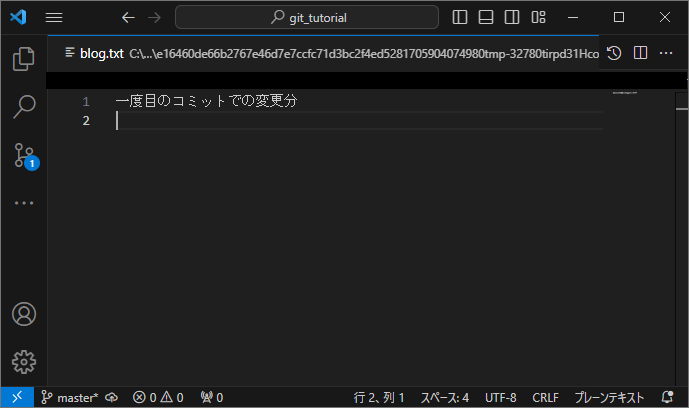Click line number 2 in the gutter
The height and width of the screenshot is (408, 689).
[x=86, y=120]
